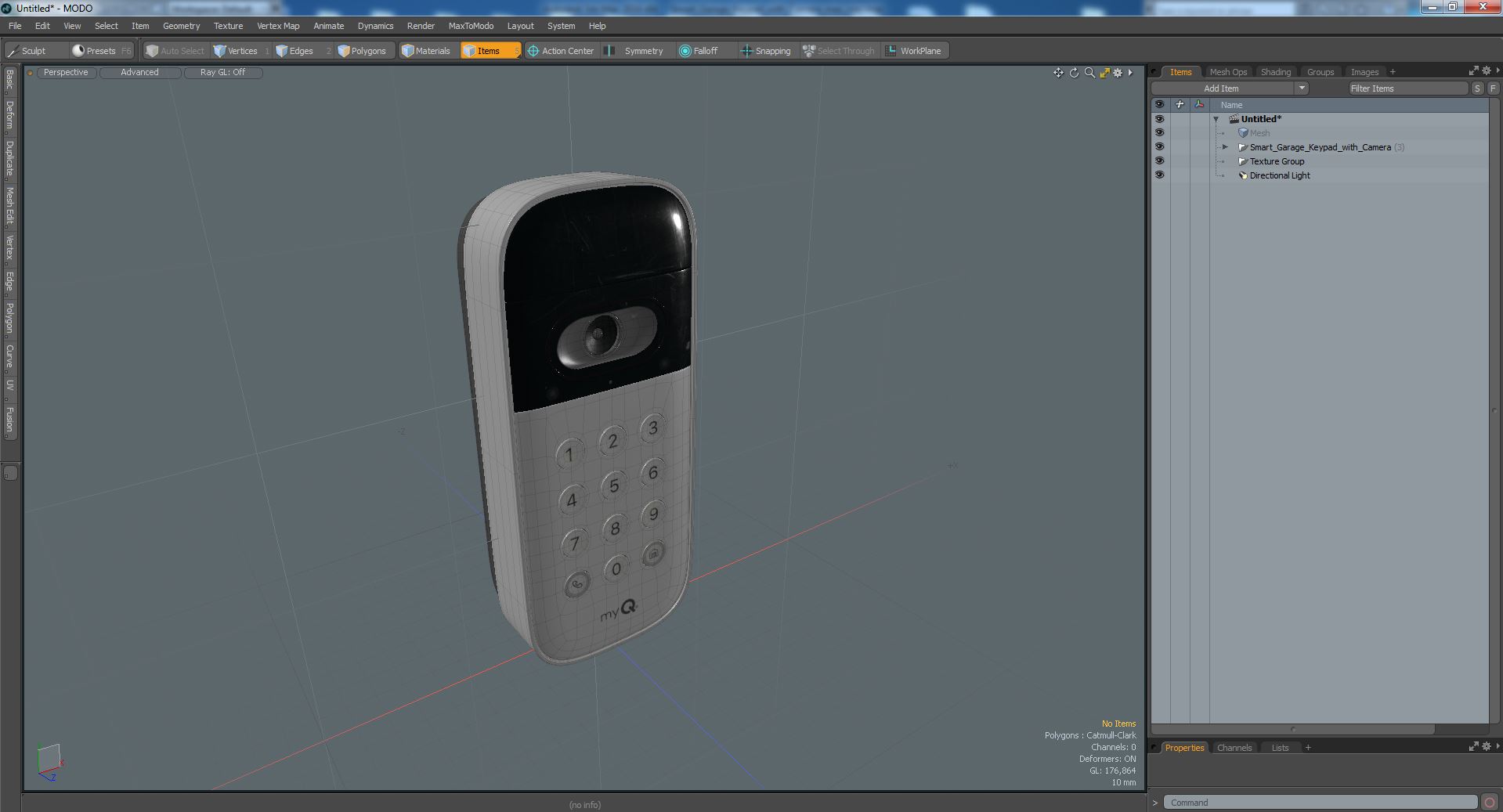
Task: Open viewport arrow menu
Action: click(x=1130, y=73)
